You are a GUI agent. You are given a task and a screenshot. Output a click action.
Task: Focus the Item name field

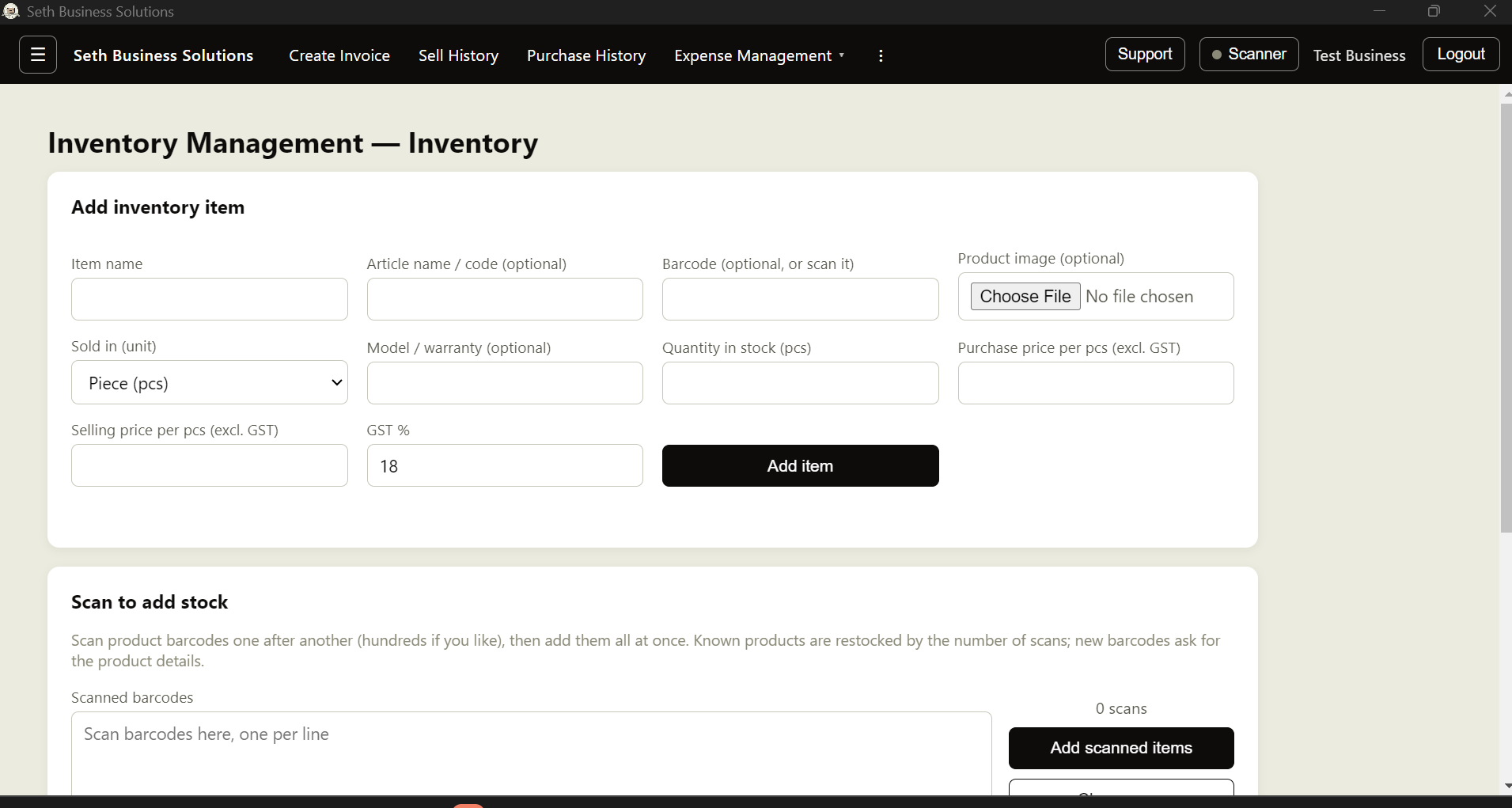click(210, 299)
